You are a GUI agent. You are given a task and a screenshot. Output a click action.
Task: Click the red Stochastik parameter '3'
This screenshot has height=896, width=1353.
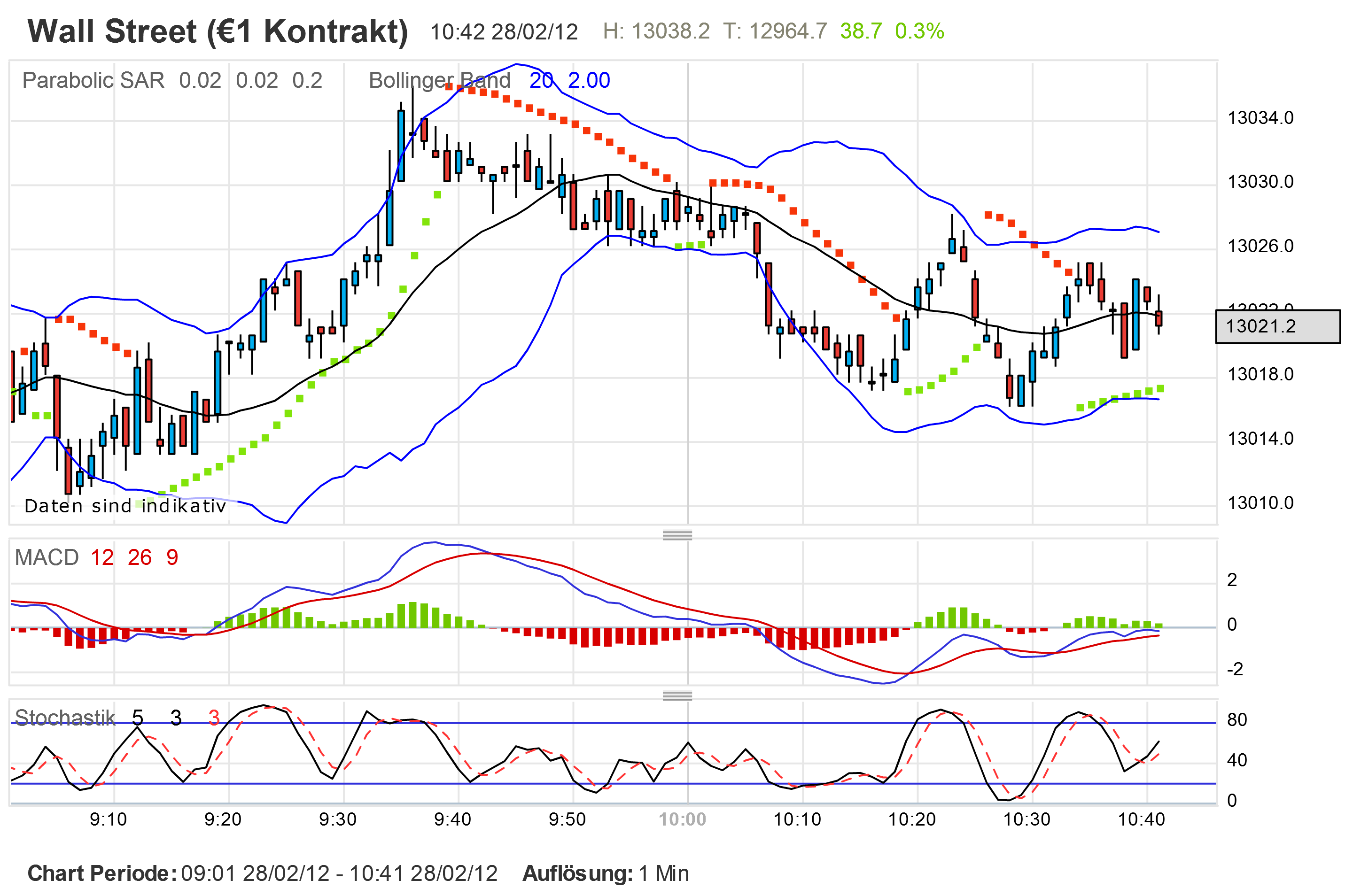[x=214, y=718]
